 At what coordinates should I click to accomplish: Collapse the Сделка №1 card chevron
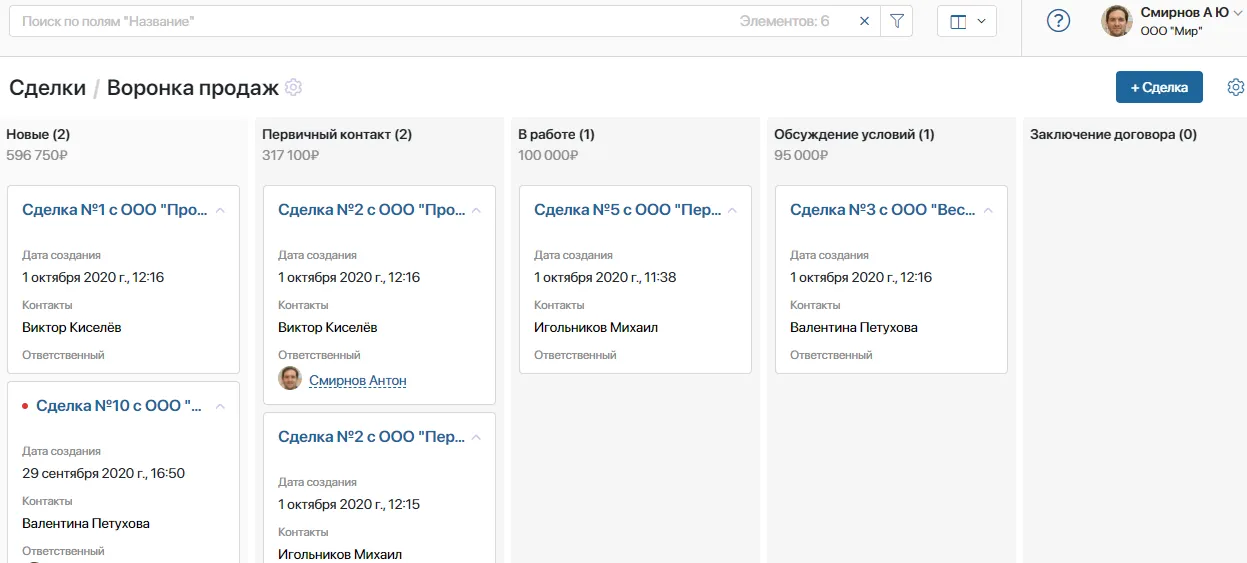coord(220,211)
